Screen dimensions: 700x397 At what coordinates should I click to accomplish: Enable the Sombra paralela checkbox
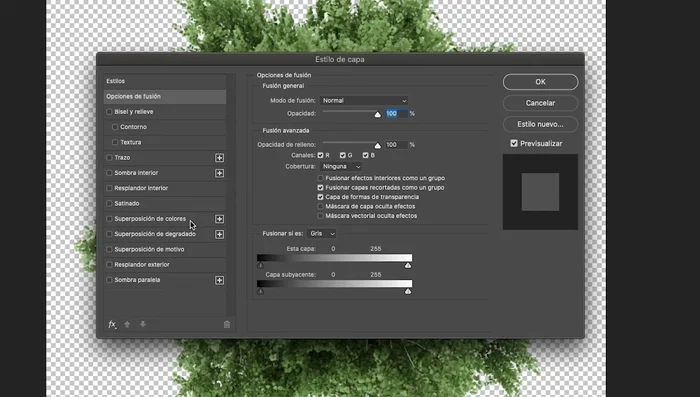coord(109,280)
